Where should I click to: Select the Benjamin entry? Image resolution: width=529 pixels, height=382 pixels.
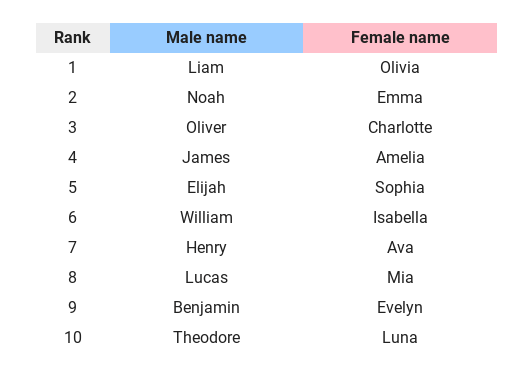click(206, 308)
